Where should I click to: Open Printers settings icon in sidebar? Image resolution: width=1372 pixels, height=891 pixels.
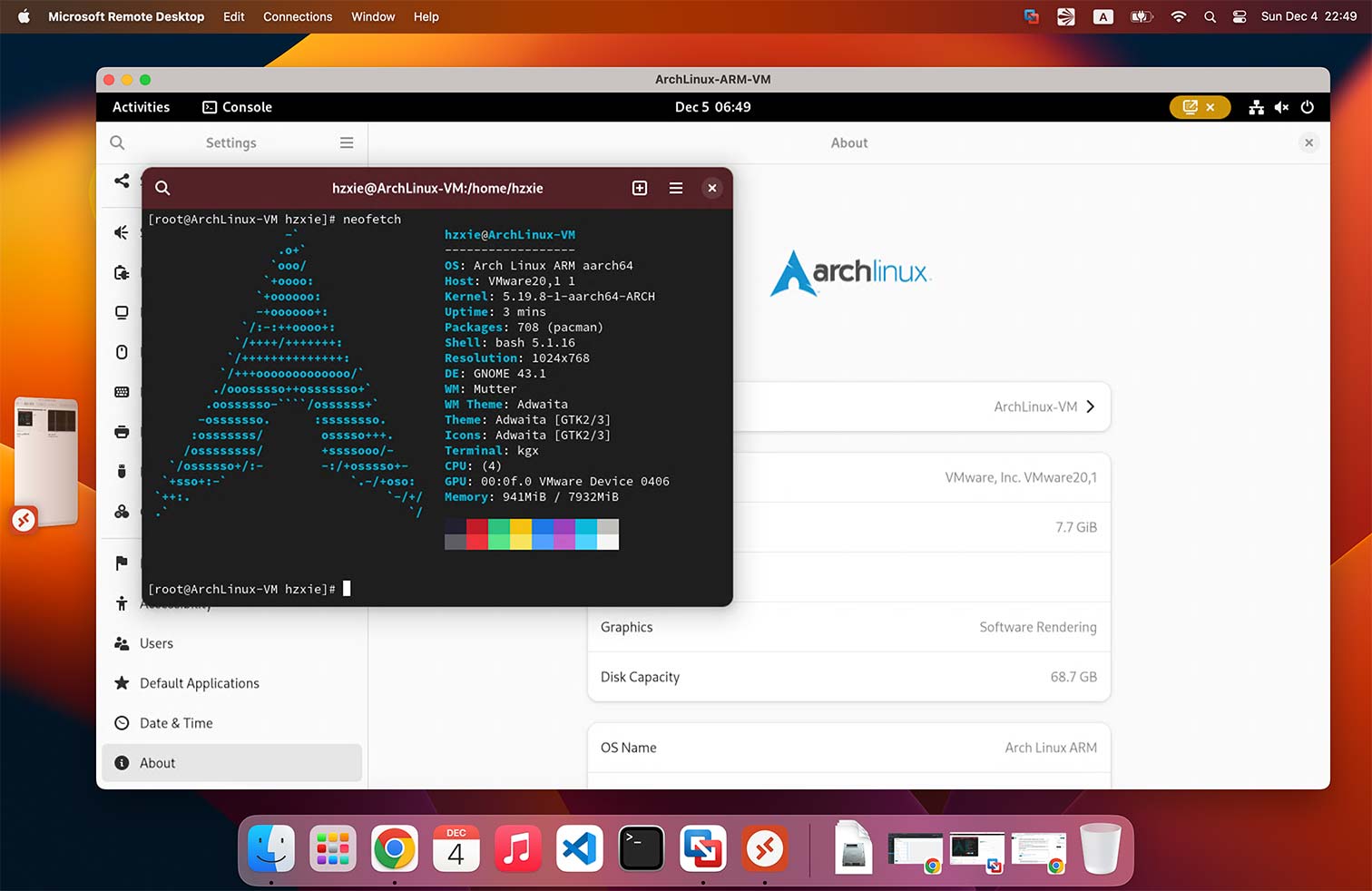[122, 432]
